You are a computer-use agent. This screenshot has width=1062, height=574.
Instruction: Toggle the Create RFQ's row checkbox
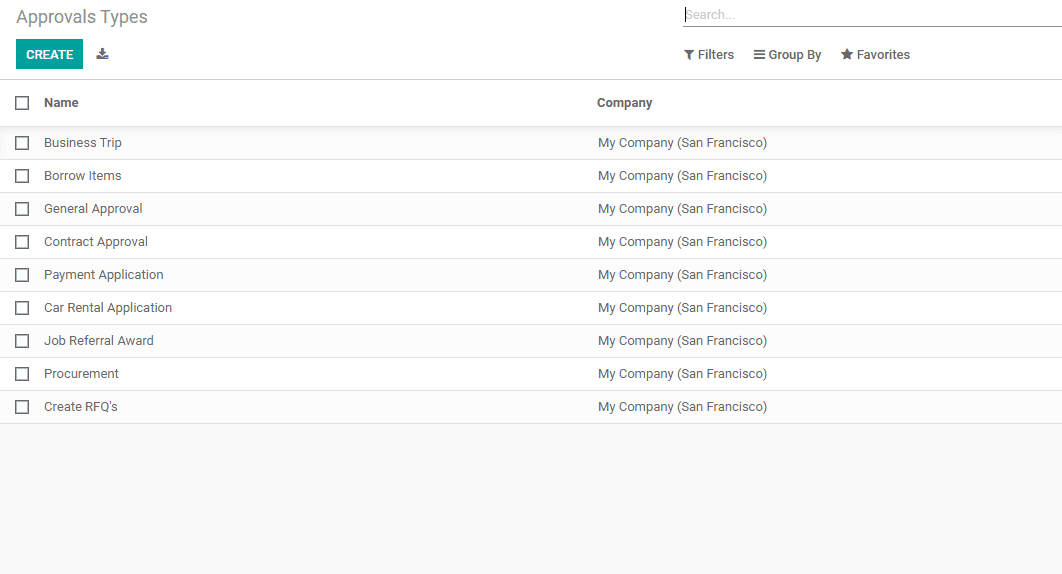pos(22,407)
